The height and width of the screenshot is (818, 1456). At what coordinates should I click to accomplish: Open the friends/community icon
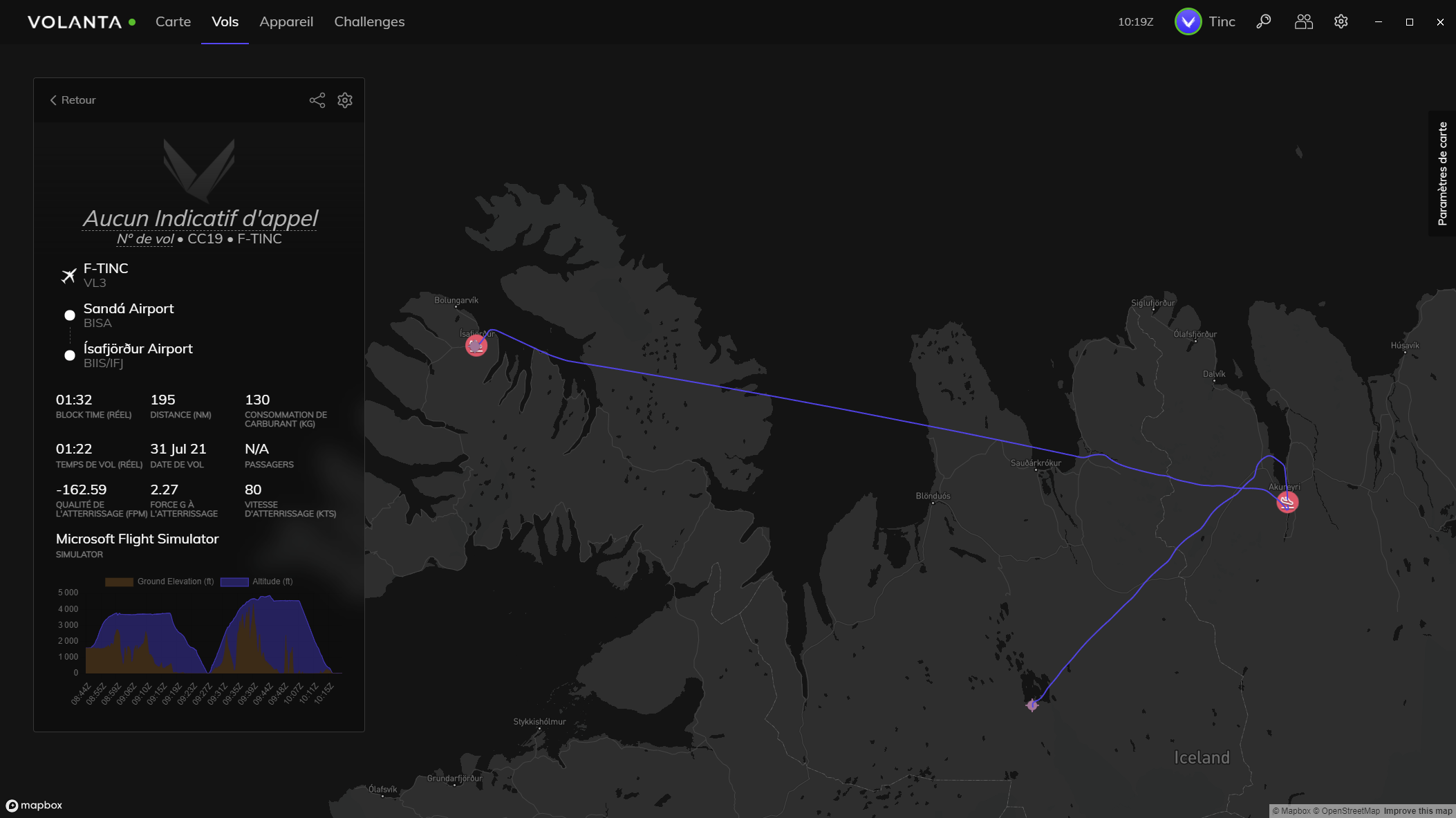point(1303,21)
